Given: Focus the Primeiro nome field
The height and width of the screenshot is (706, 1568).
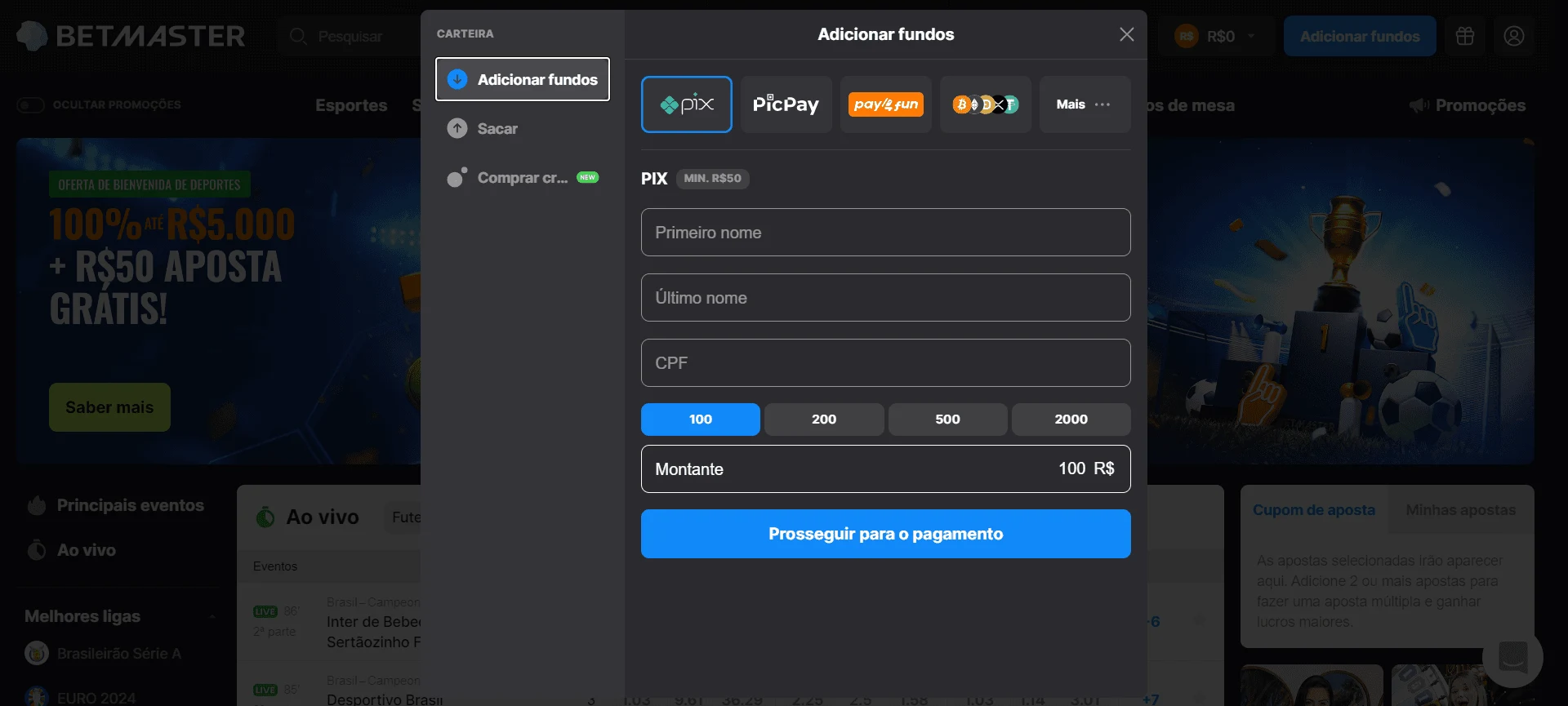Looking at the screenshot, I should (x=885, y=233).
